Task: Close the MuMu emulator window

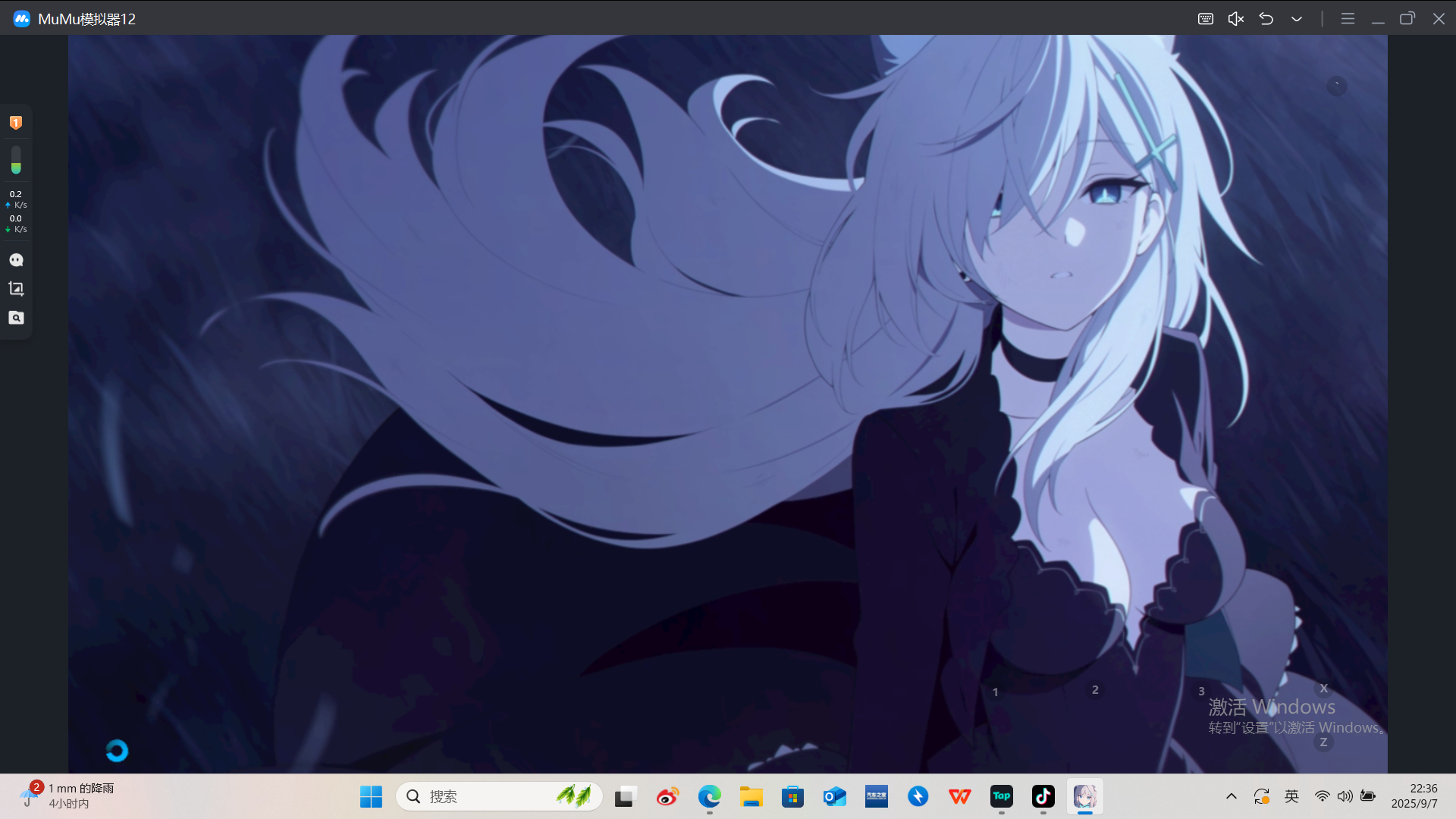Action: pos(1439,19)
